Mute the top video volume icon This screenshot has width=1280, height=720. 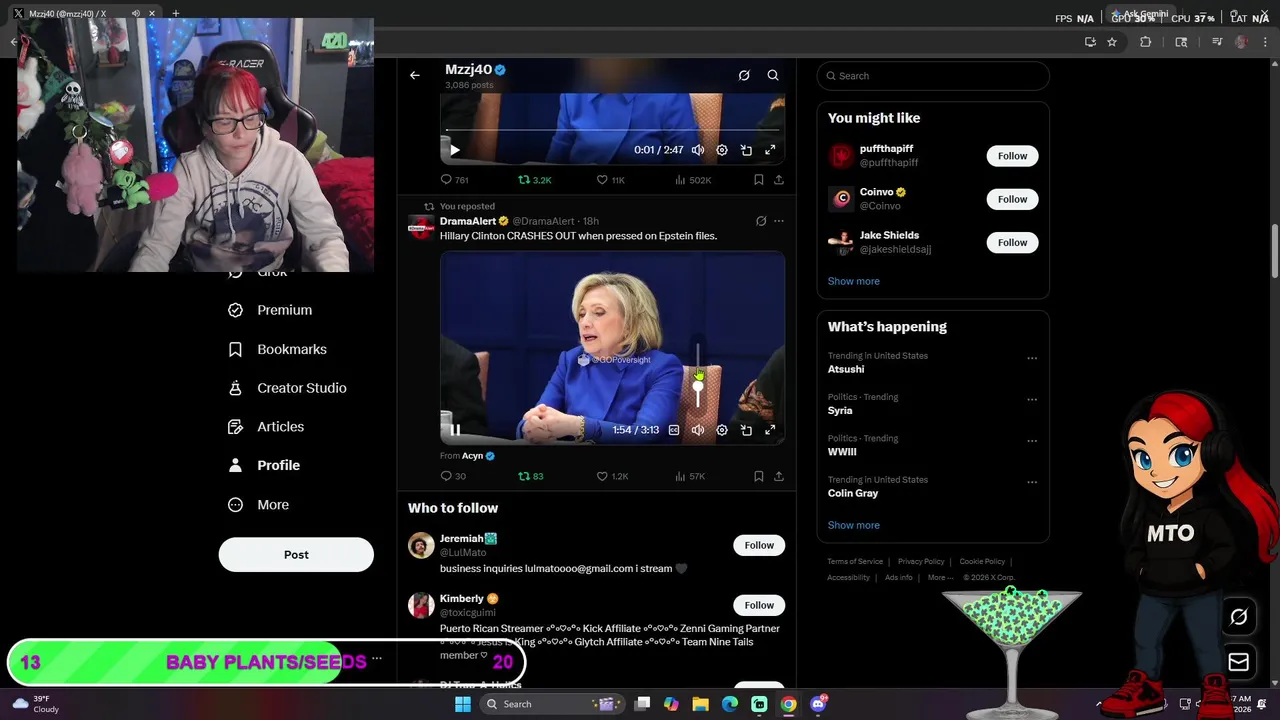tap(698, 150)
